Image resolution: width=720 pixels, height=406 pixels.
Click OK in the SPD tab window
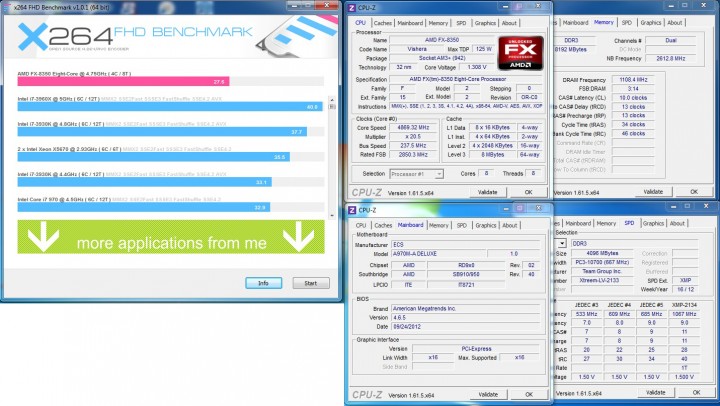[696, 392]
